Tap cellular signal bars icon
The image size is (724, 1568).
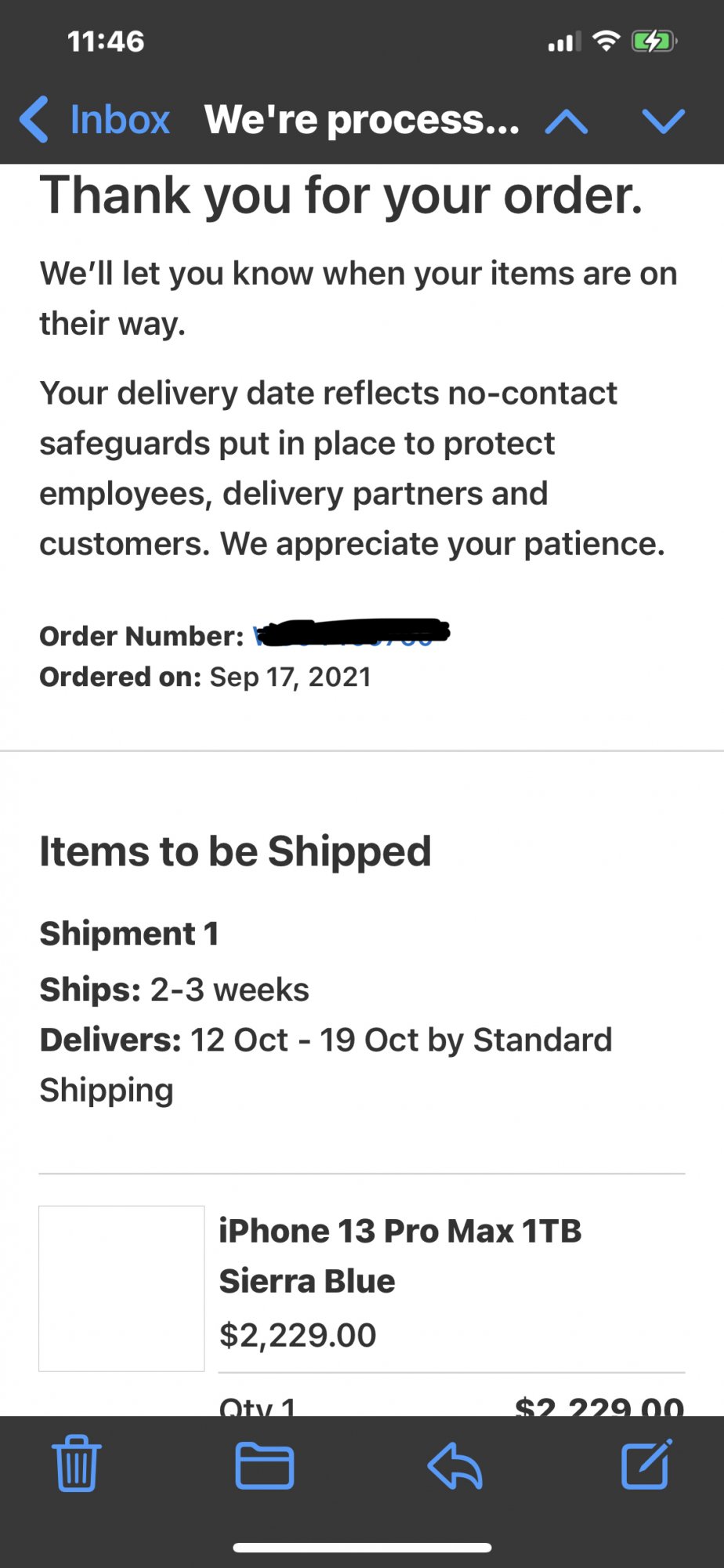pos(563,42)
